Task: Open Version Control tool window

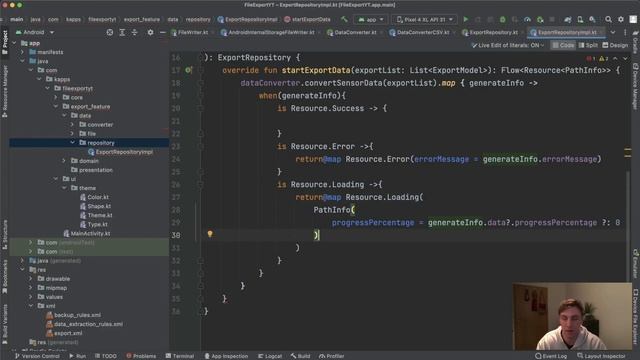Action: click(38, 356)
